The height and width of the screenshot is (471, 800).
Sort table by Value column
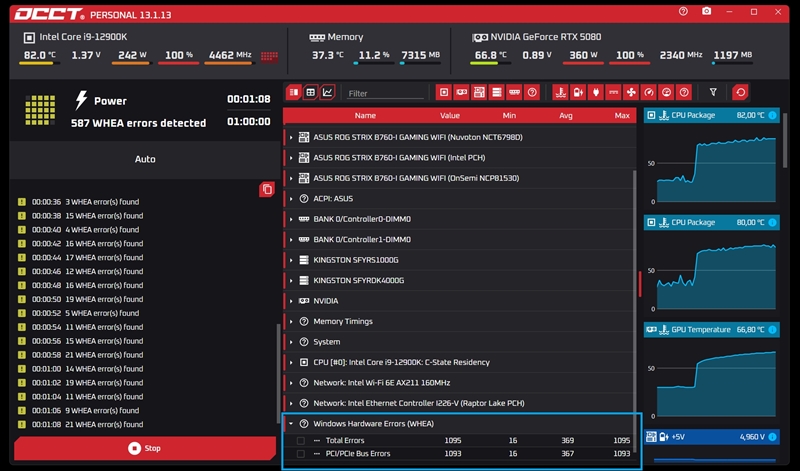click(450, 115)
